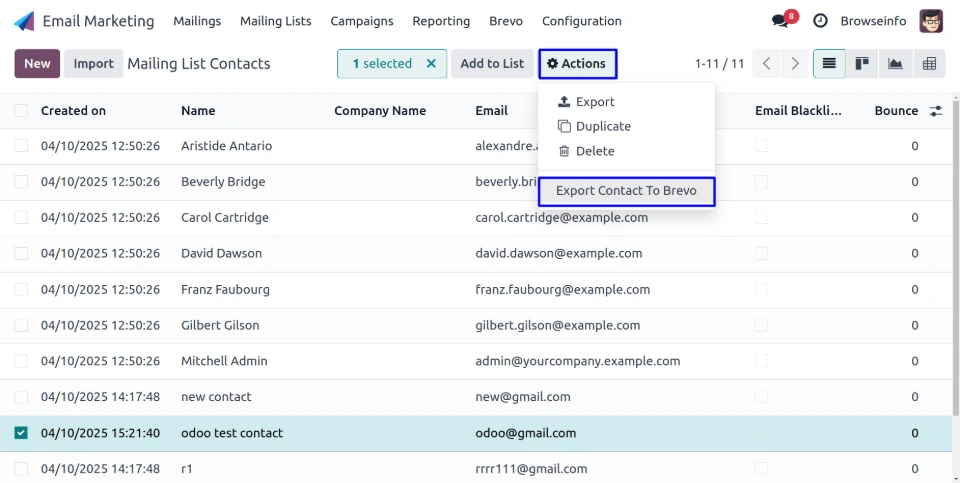Open column options adjustment toggle
Image resolution: width=960 pixels, height=483 pixels.
pos(936,111)
